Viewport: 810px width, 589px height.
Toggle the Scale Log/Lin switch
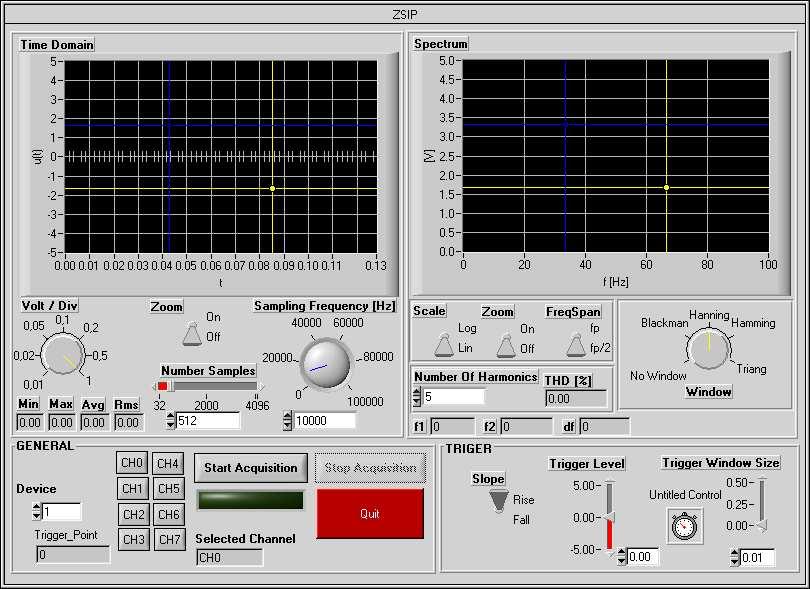(x=444, y=345)
